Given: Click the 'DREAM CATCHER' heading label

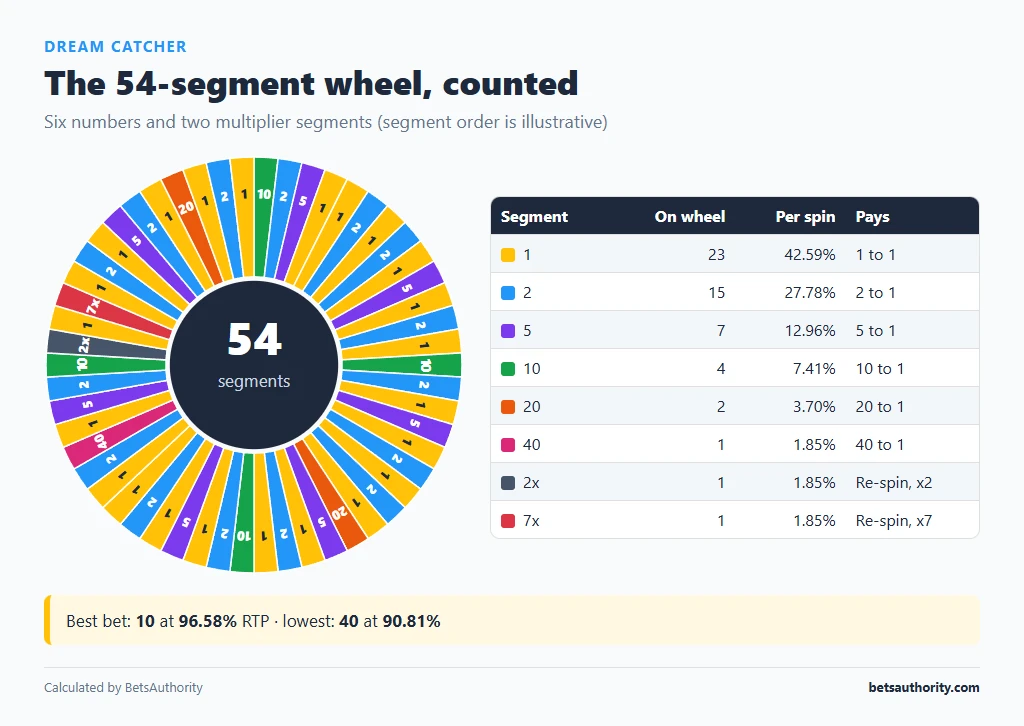Looking at the screenshot, I should (x=116, y=47).
